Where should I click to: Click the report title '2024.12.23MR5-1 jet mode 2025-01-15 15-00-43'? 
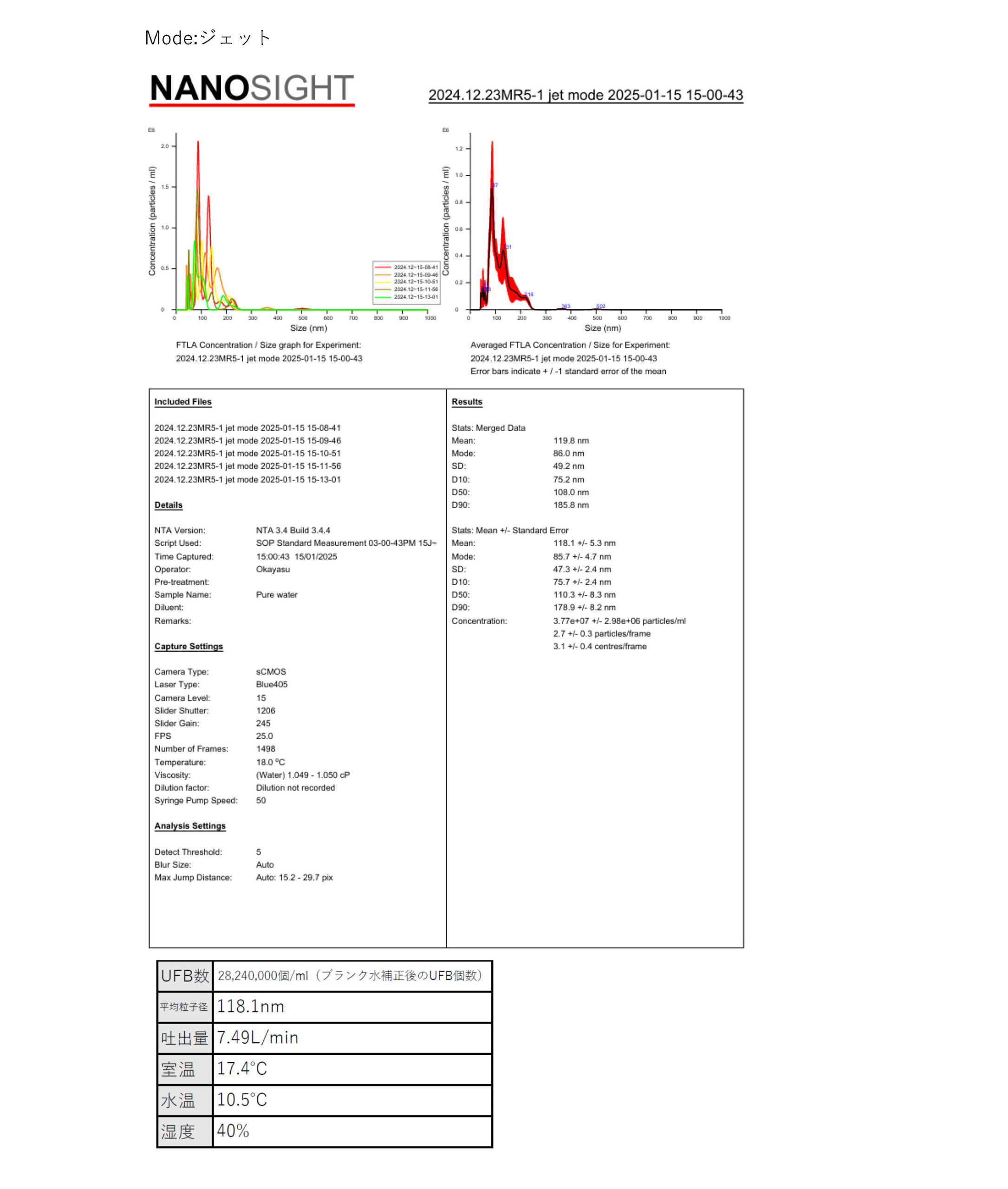pyautogui.click(x=585, y=95)
